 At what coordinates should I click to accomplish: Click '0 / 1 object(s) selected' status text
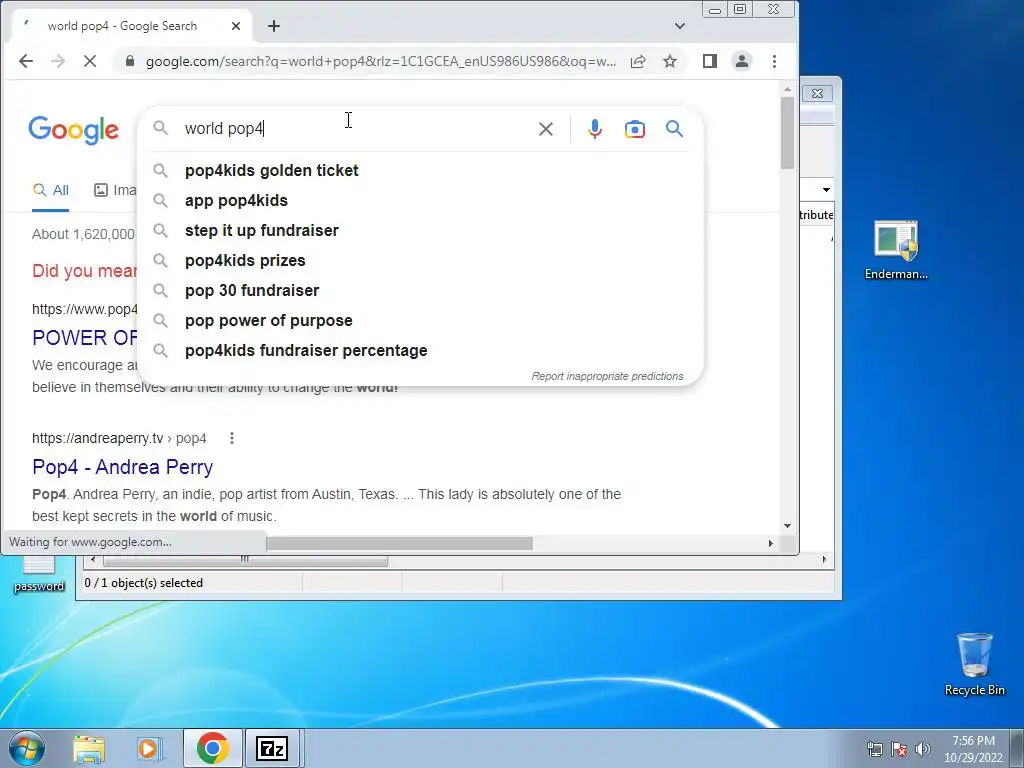(144, 583)
